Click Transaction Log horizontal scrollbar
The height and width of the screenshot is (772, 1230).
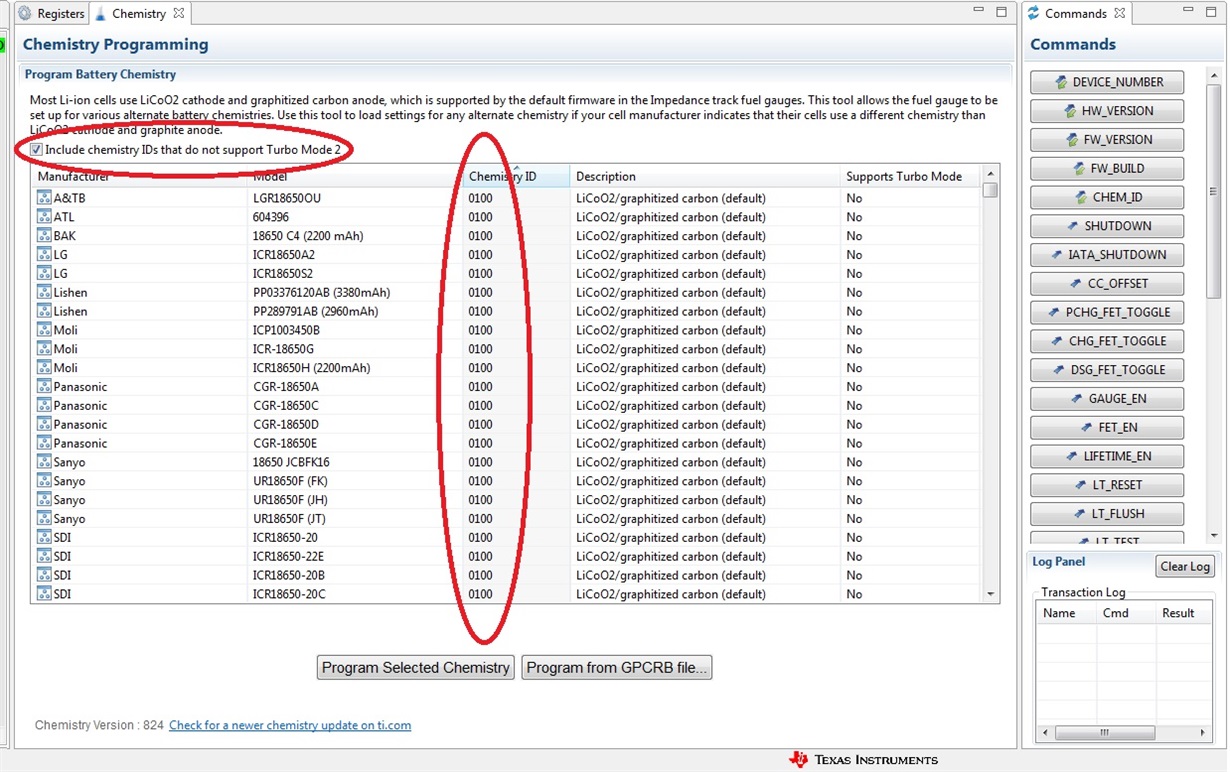click(x=1125, y=732)
